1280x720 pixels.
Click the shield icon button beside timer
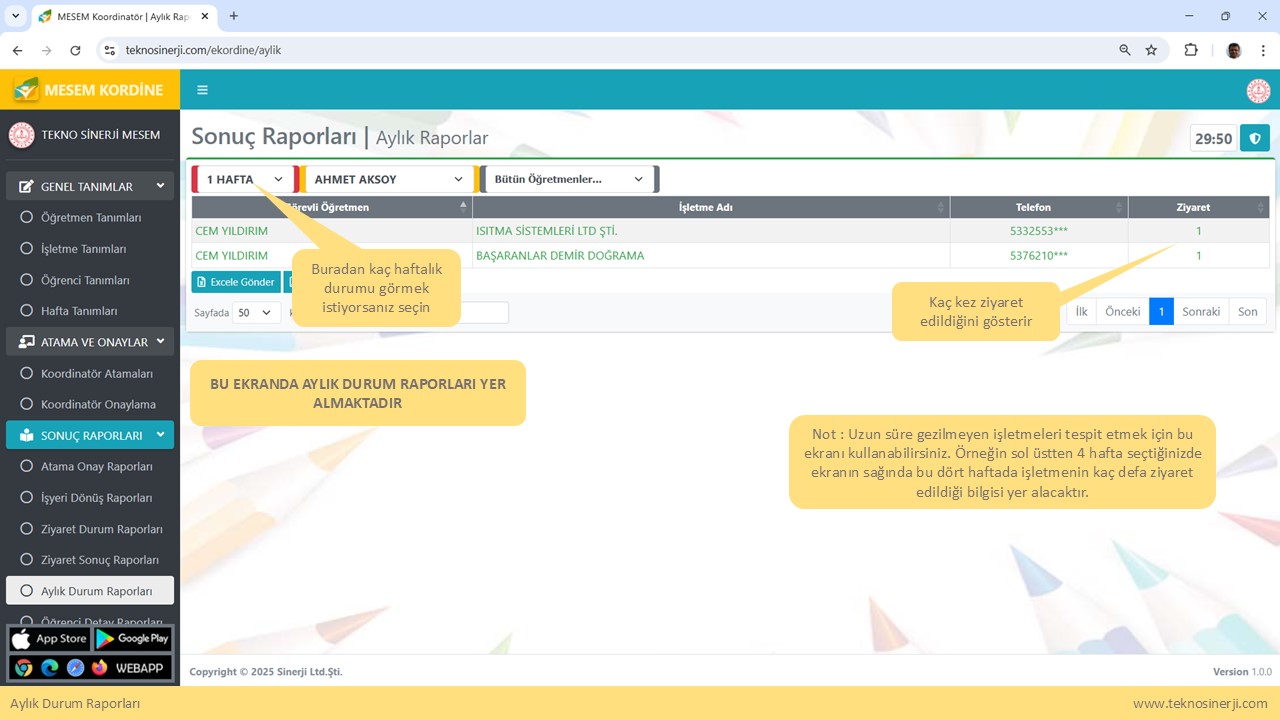coord(1254,138)
